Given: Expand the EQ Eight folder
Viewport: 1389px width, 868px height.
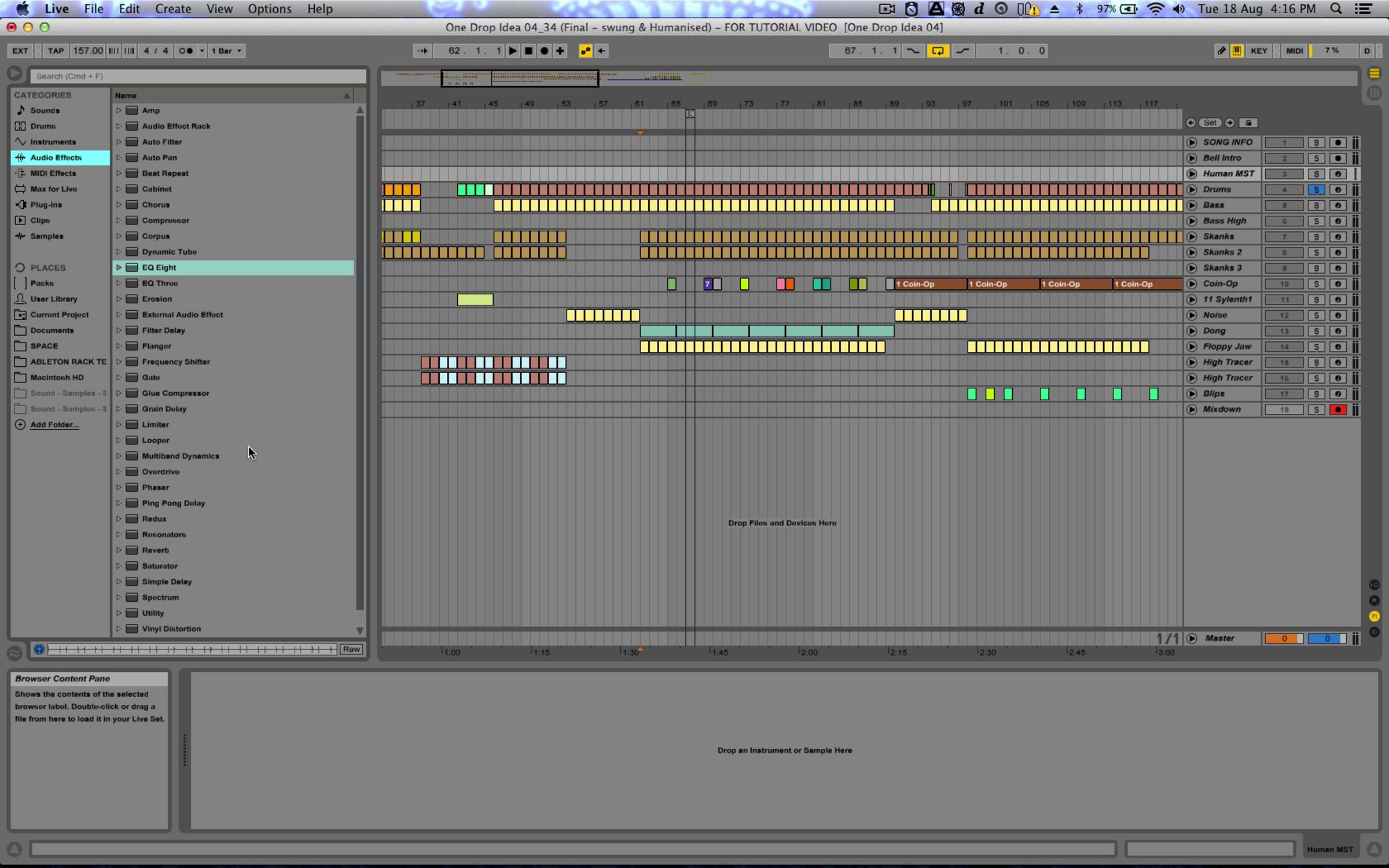Looking at the screenshot, I should [x=119, y=267].
